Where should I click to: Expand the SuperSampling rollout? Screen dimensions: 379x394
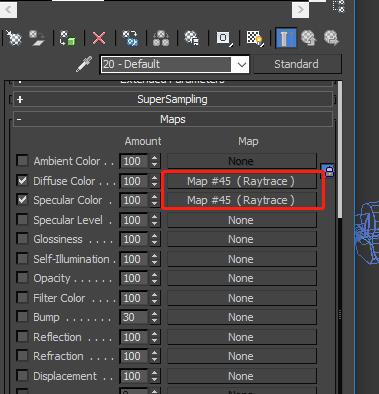[172, 99]
